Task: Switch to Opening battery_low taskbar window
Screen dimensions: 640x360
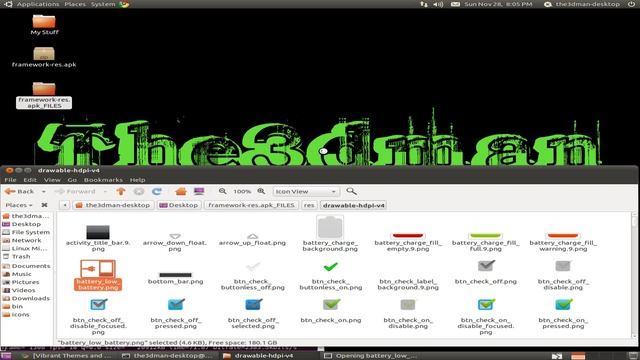Action: [x=371, y=356]
